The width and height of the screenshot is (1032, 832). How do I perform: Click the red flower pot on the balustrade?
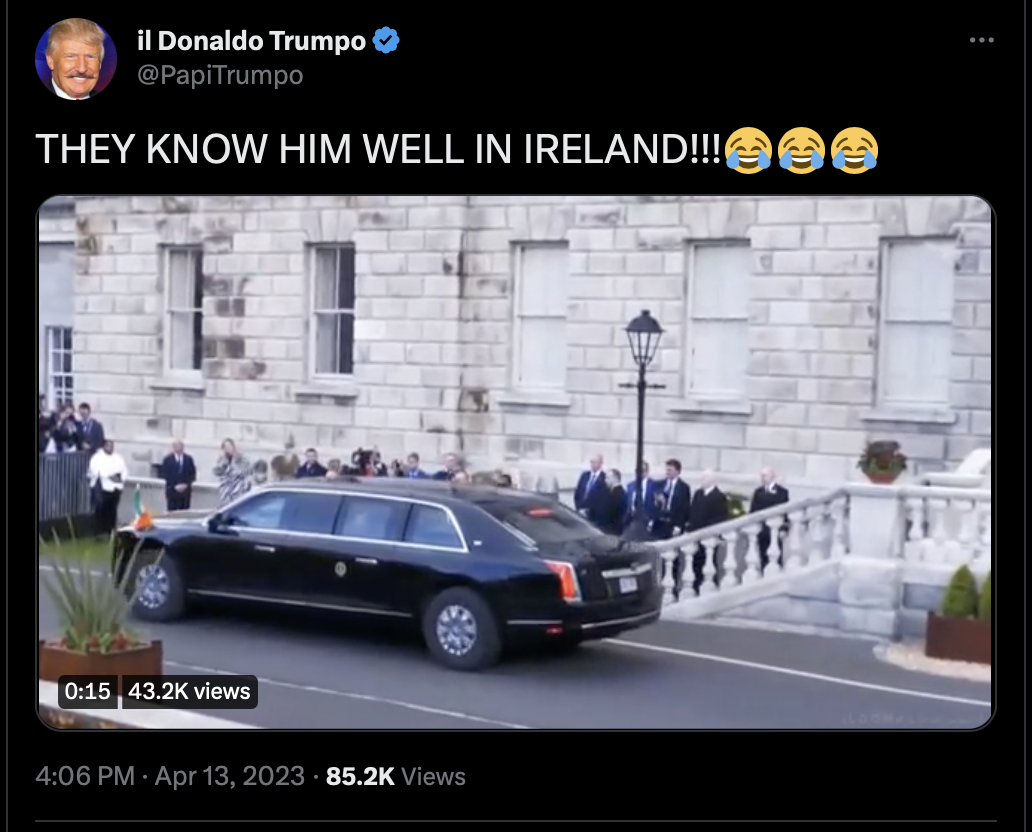(881, 461)
